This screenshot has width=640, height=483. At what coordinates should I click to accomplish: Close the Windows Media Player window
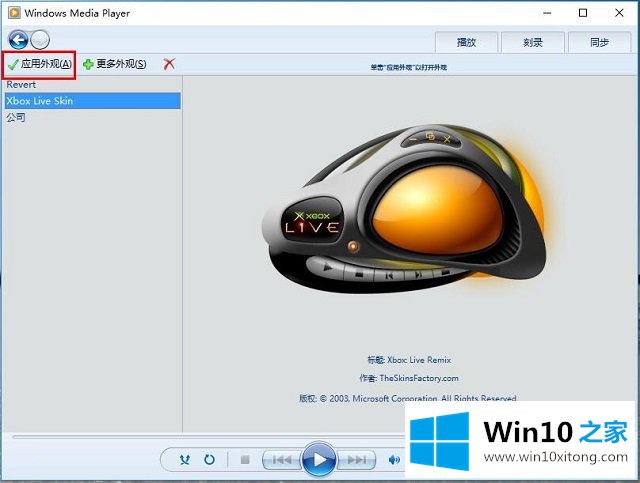pos(619,13)
